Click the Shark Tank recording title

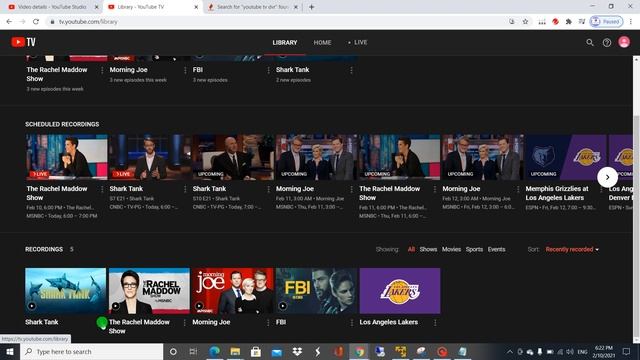click(42, 322)
